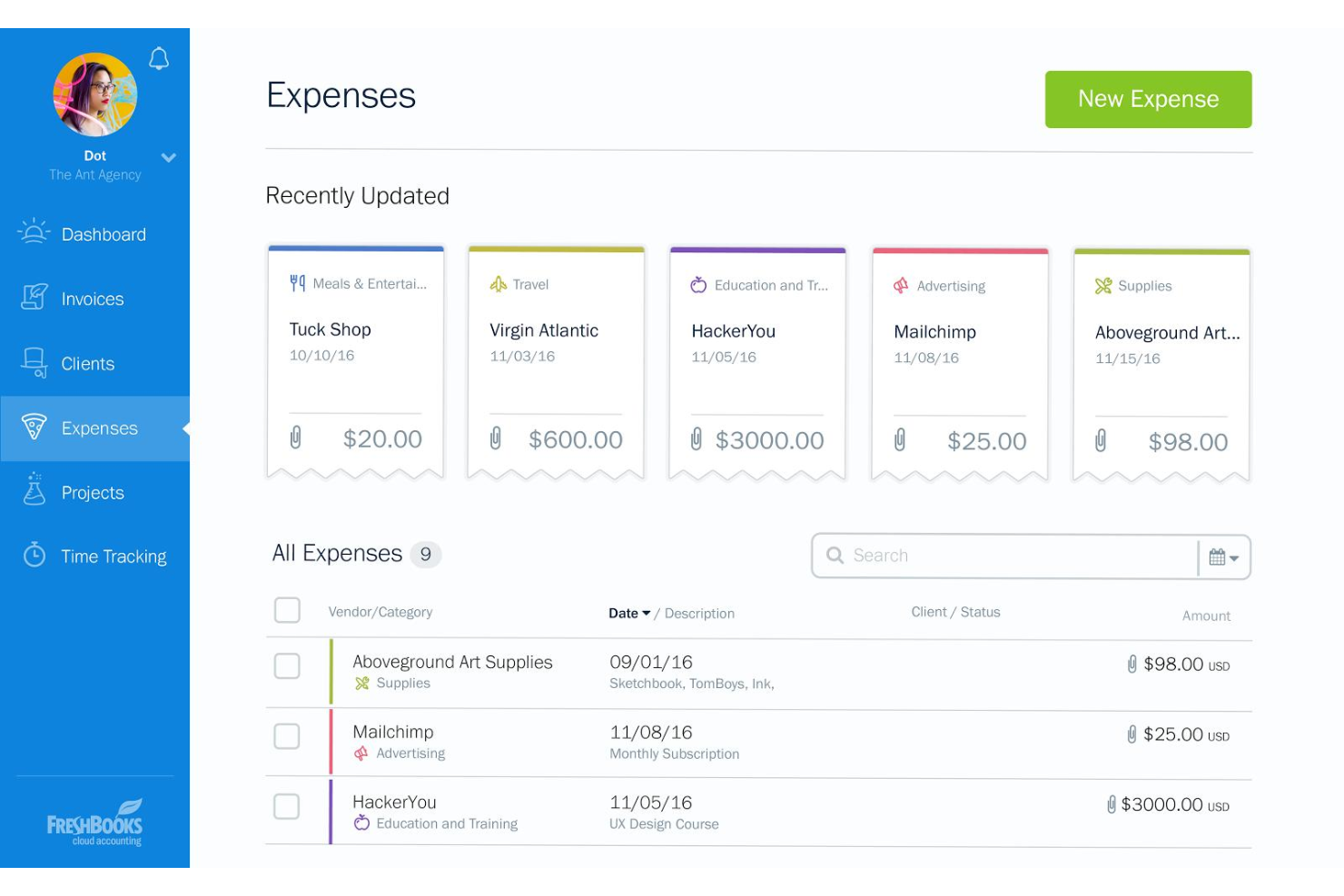This screenshot has height=896, width=1344.
Task: Click the Advertising megaphone icon in the list row
Action: (361, 753)
